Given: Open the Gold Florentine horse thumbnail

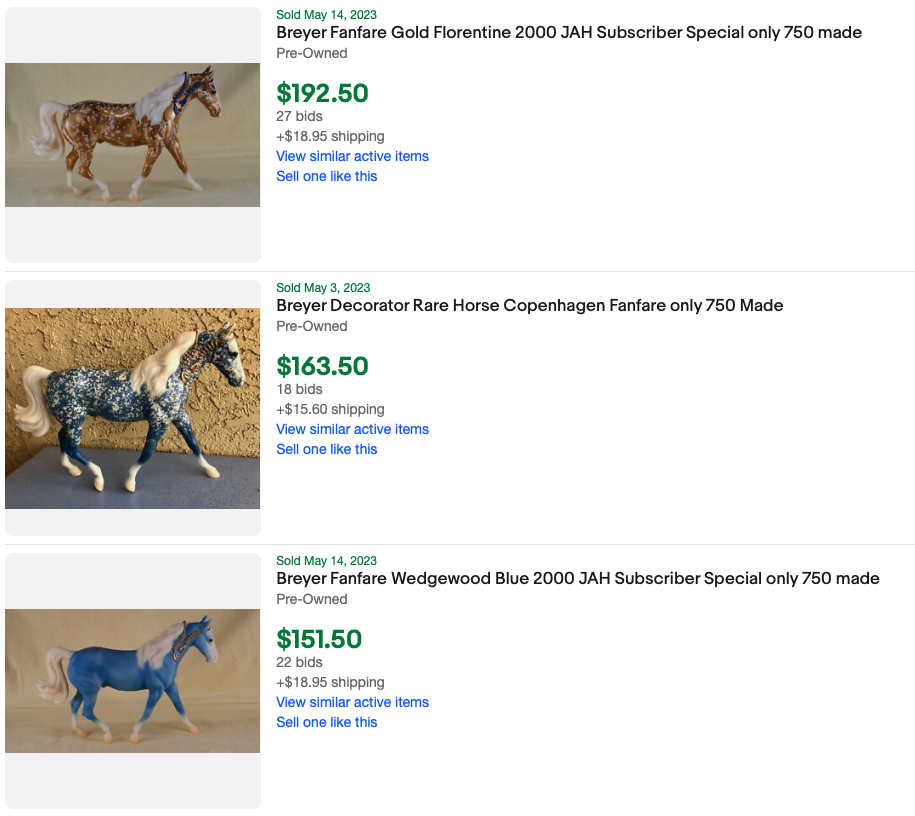Looking at the screenshot, I should (x=132, y=135).
